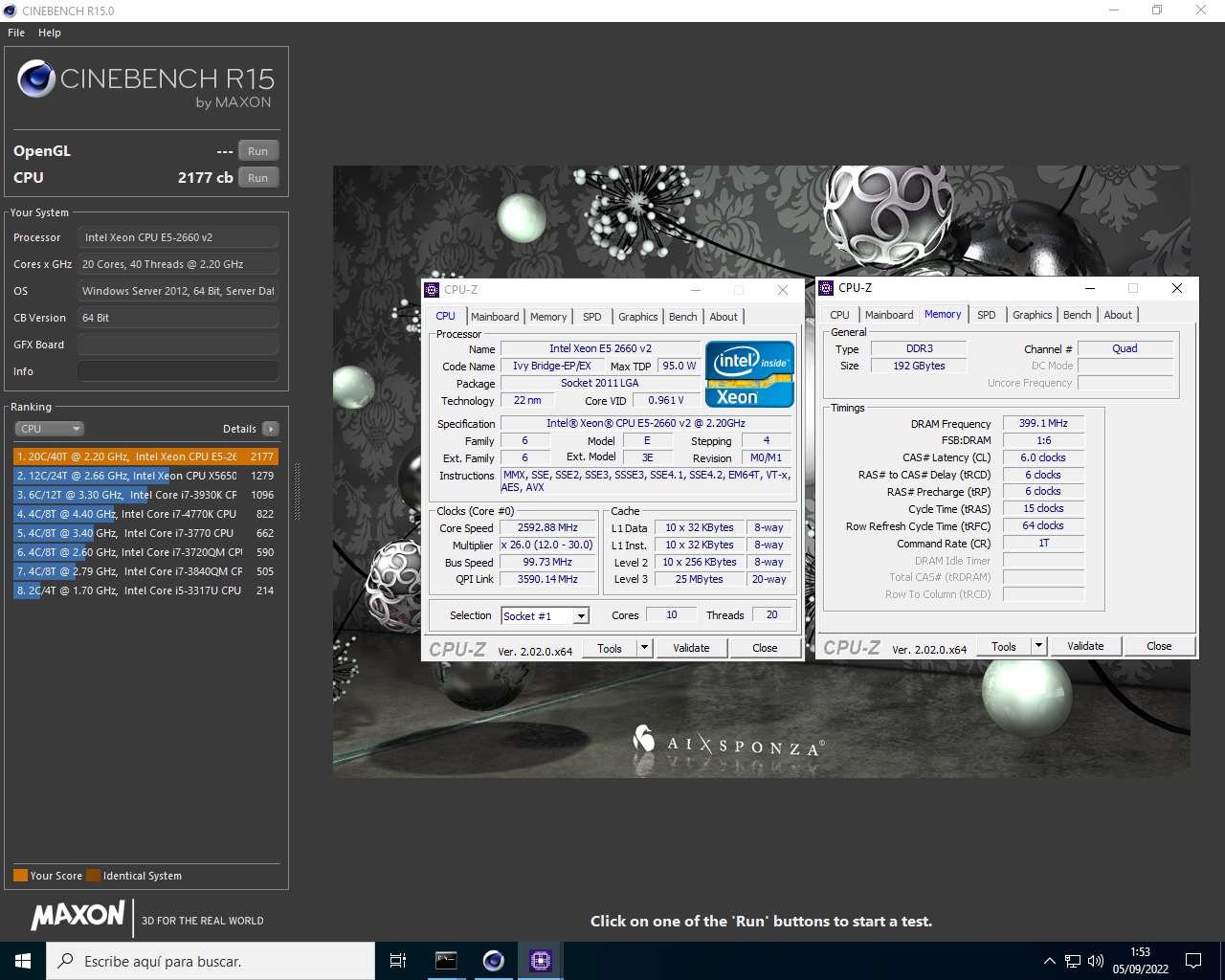The height and width of the screenshot is (980, 1225).
Task: Select ranking row Core i7-3840QM
Action: [x=145, y=571]
